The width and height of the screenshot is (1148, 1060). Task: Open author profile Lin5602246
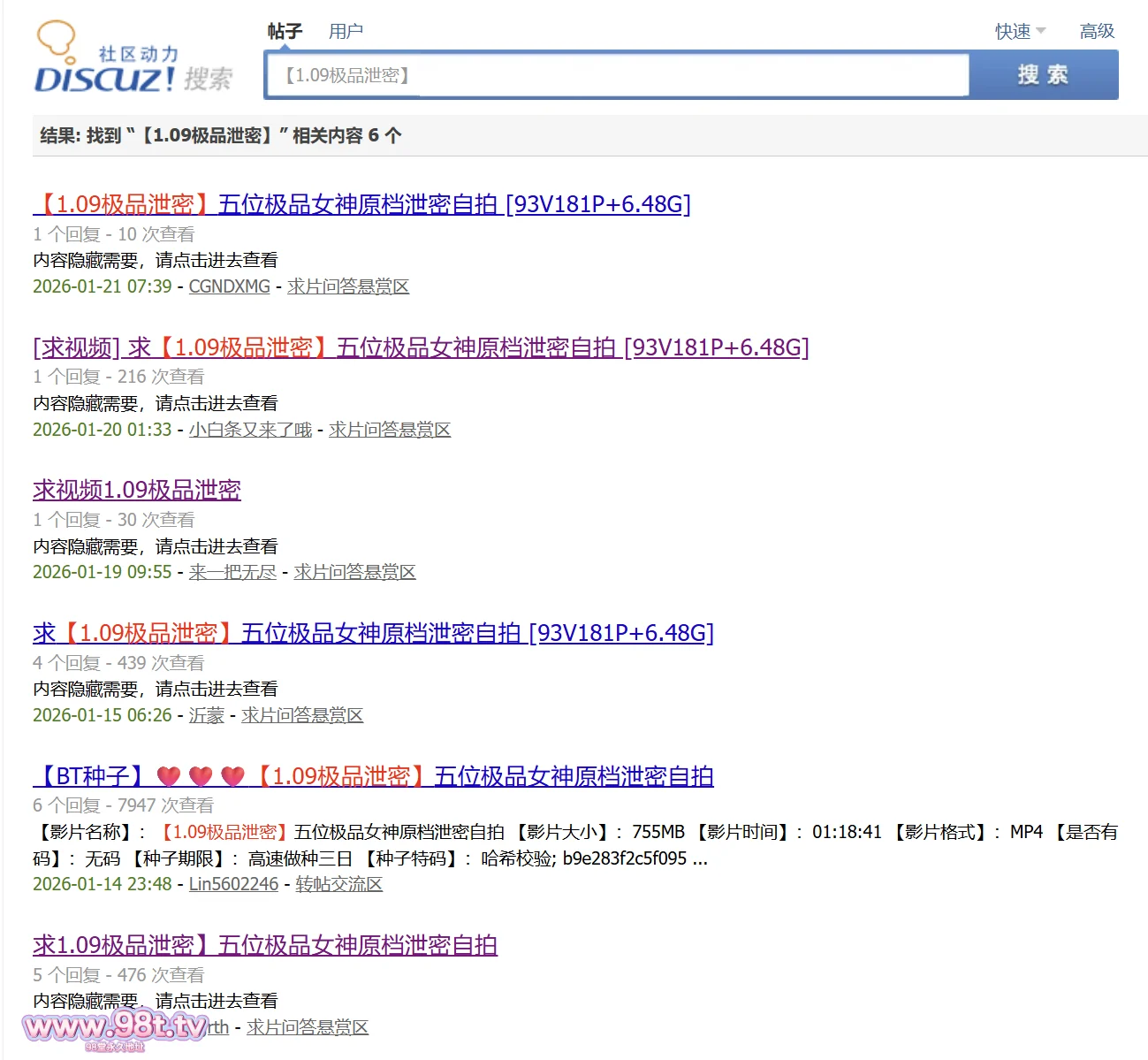coord(233,884)
